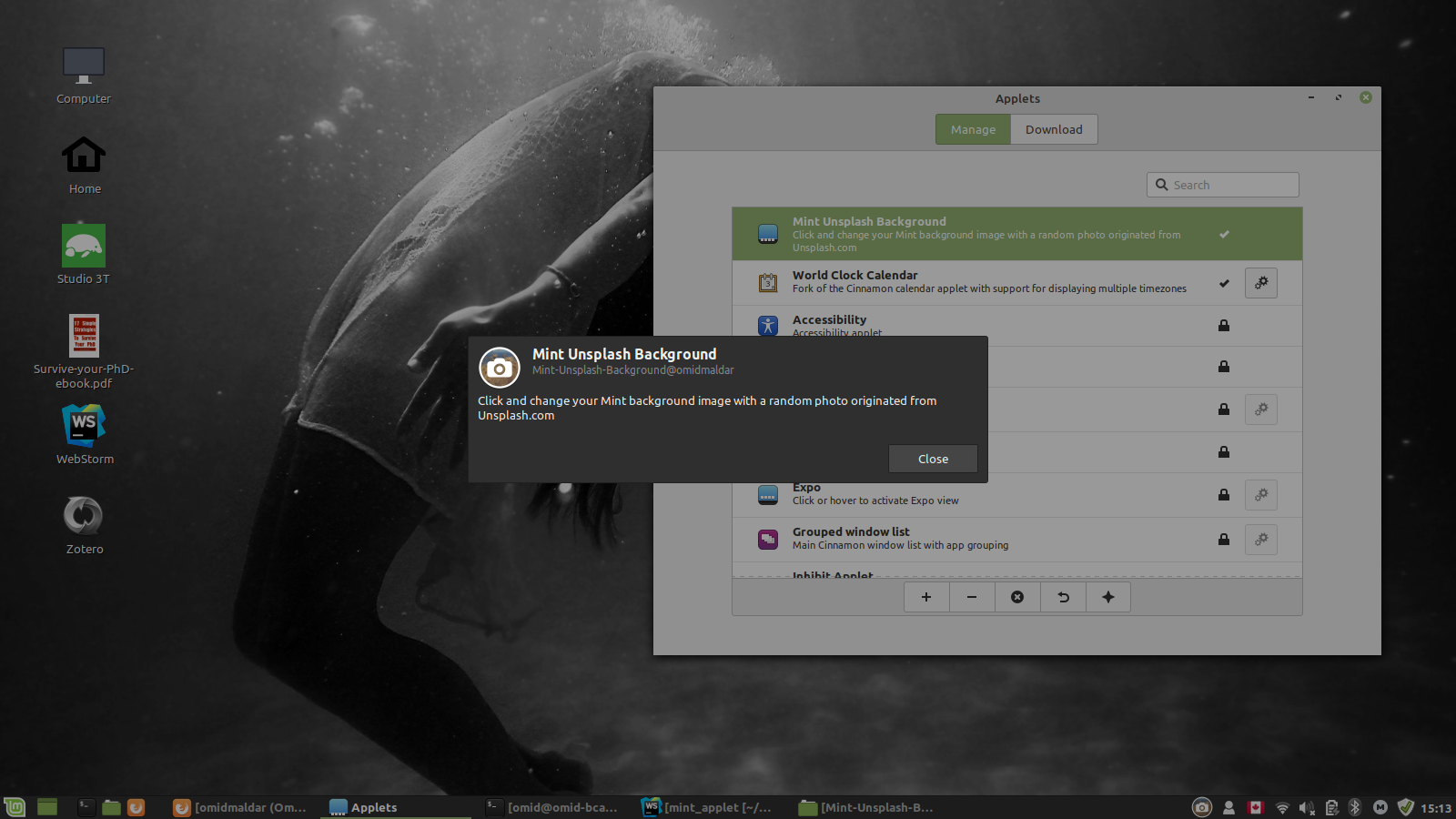
Task: Click the World Clock Calendar calendar icon
Action: click(768, 282)
